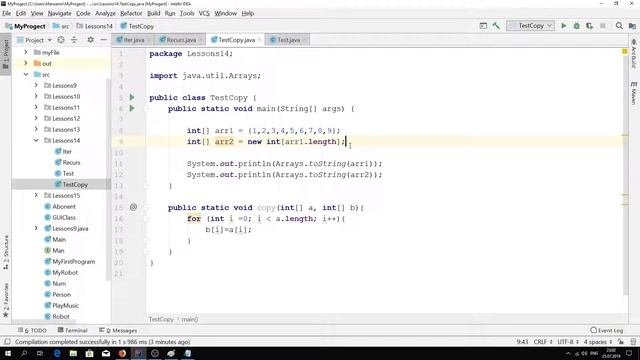The image size is (640, 360).
Task: Change the 4 spaces indent setting
Action: pos(598,342)
